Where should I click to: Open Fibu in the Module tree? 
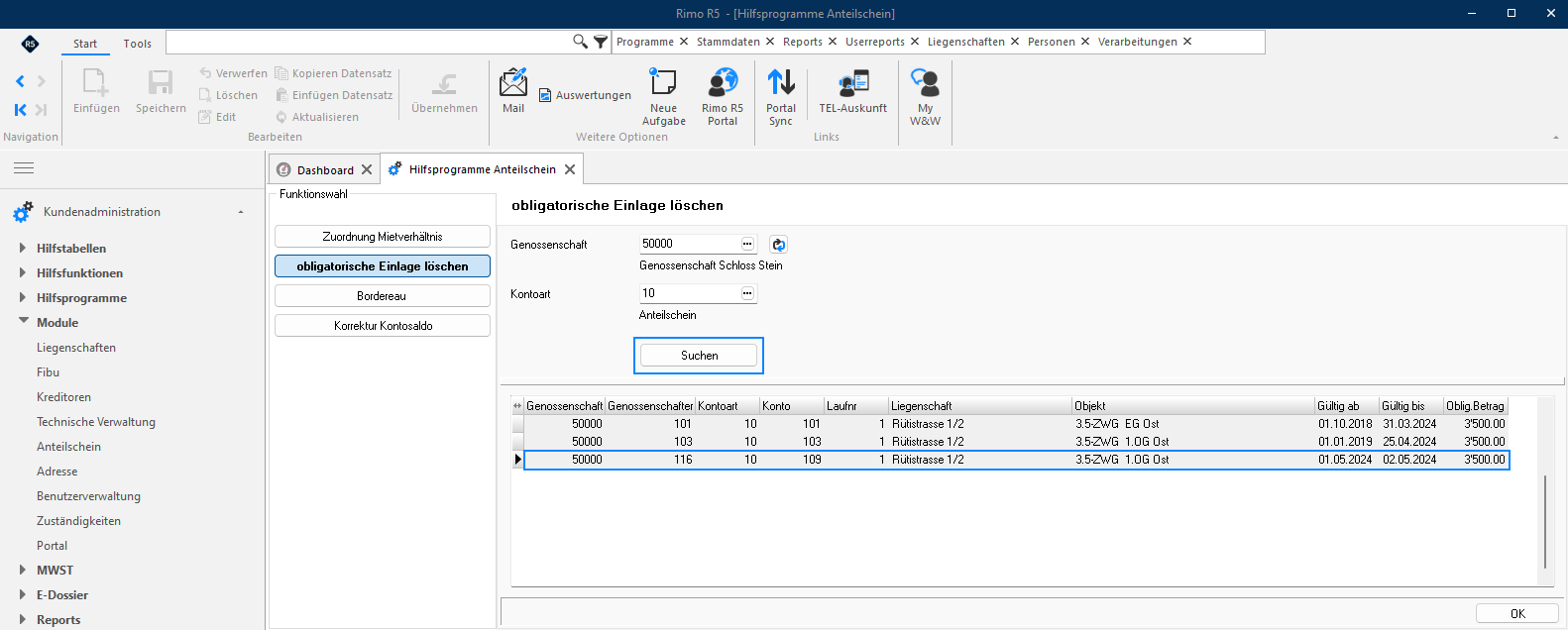[48, 372]
